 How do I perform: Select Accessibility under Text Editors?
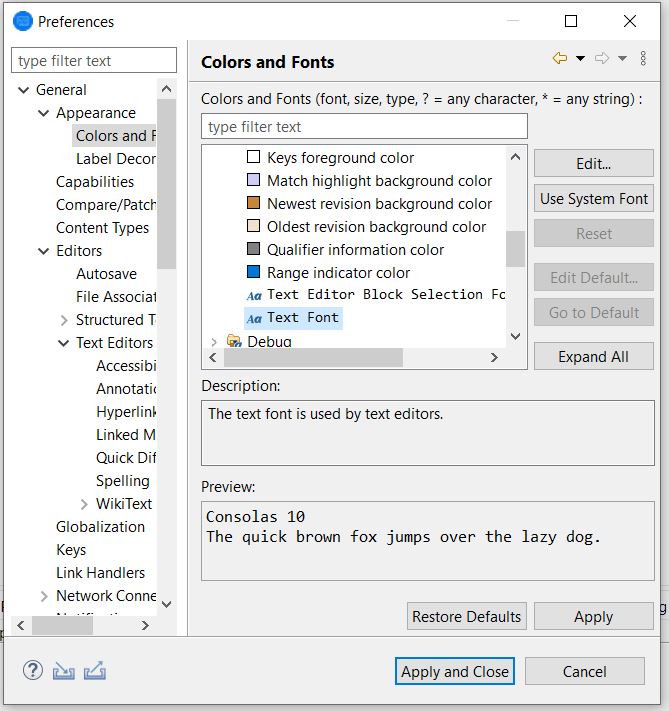click(x=126, y=366)
